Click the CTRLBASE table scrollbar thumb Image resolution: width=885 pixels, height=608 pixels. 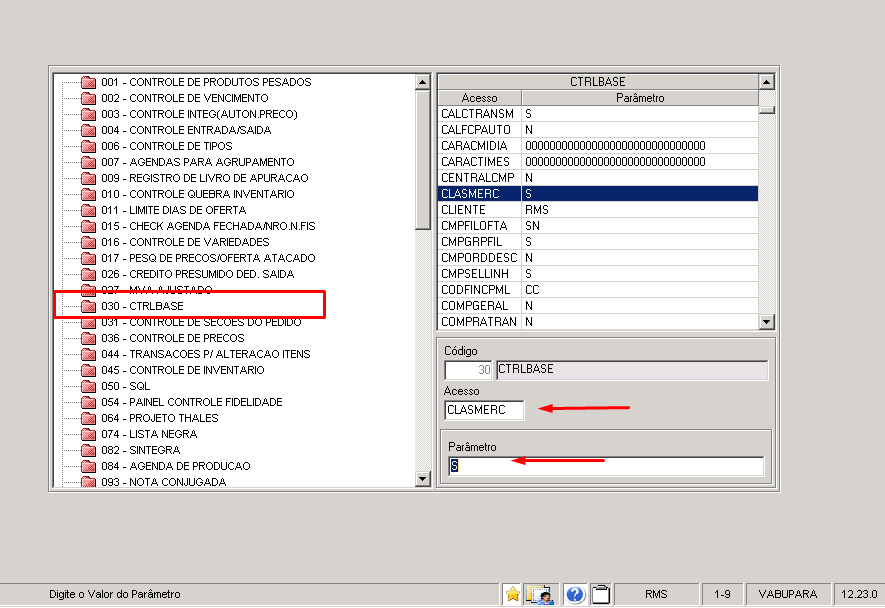[766, 110]
